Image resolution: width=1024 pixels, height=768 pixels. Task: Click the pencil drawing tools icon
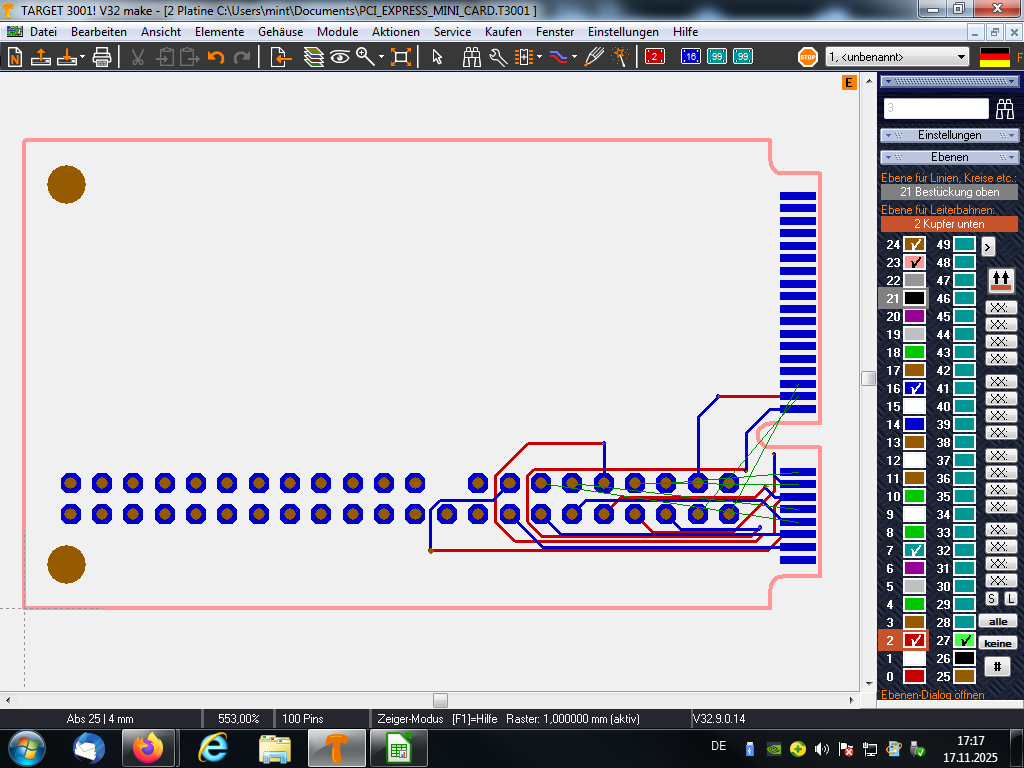click(x=594, y=57)
